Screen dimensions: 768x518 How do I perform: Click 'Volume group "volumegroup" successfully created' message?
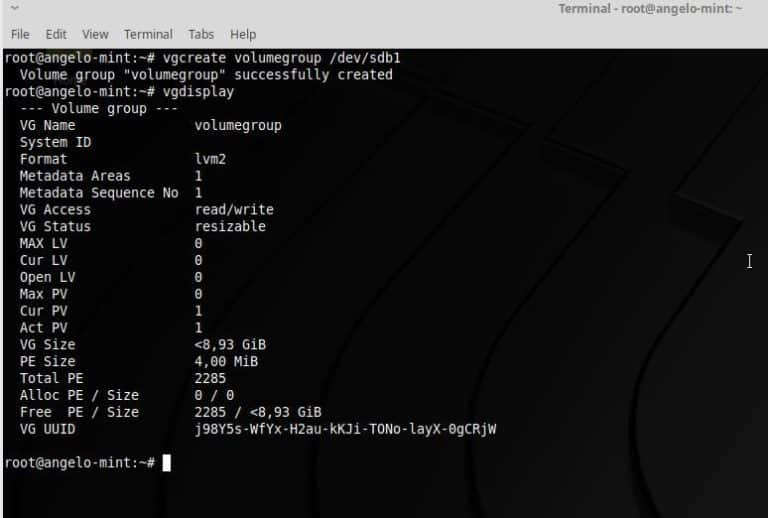click(x=206, y=75)
